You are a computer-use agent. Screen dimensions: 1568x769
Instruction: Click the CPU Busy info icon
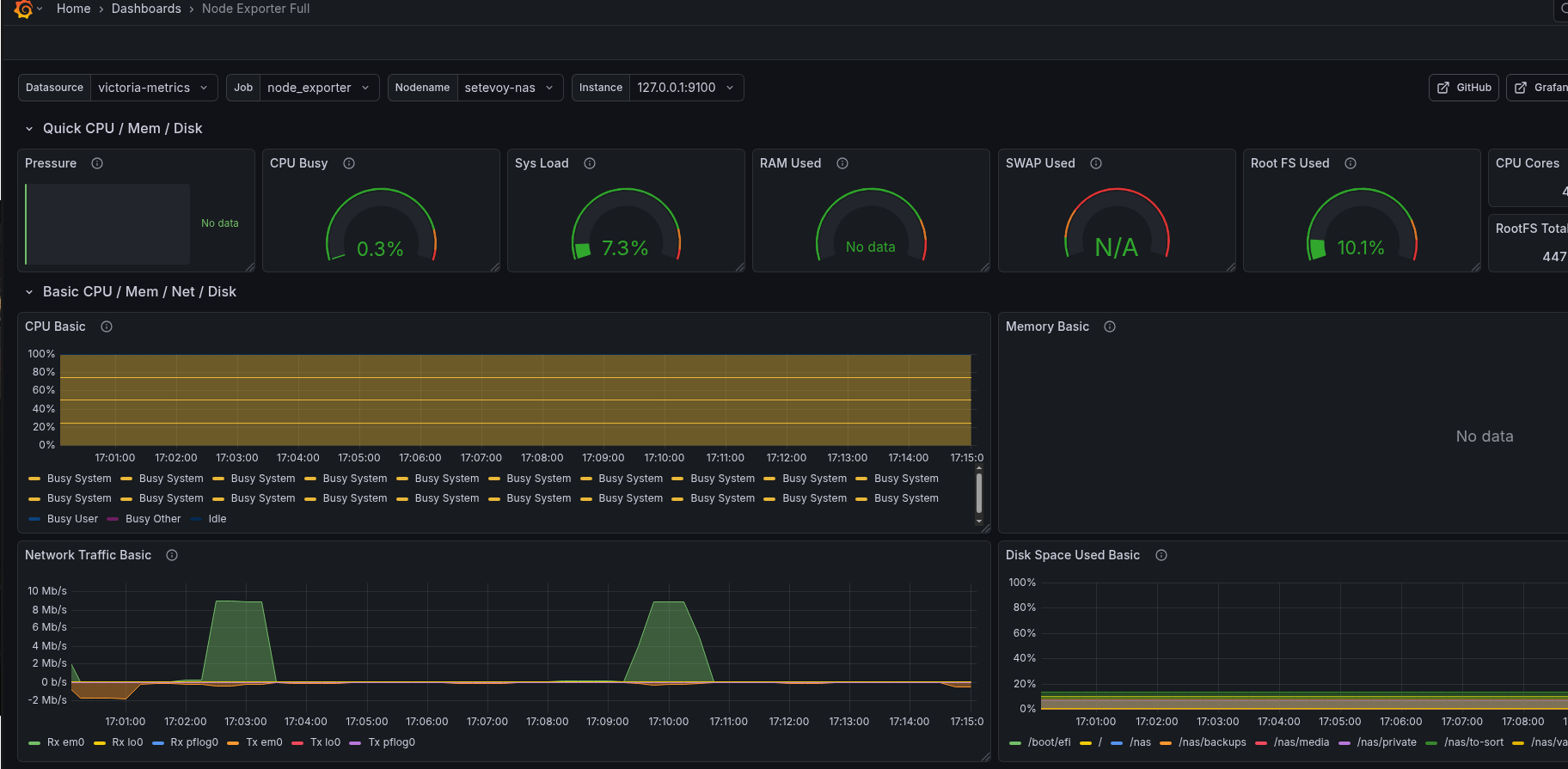coord(349,163)
